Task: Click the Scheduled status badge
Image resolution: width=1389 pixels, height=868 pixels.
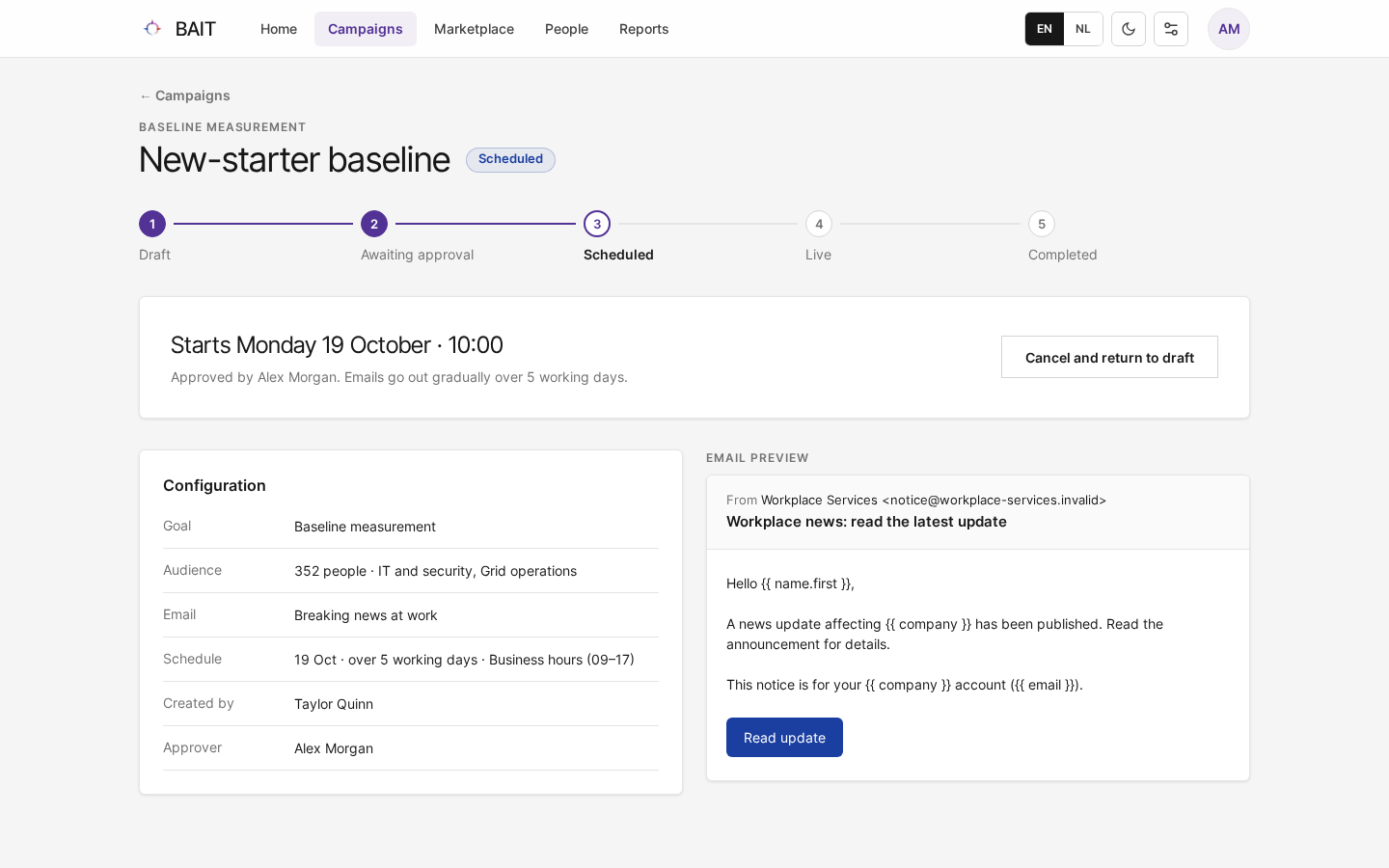Action: pyautogui.click(x=510, y=159)
